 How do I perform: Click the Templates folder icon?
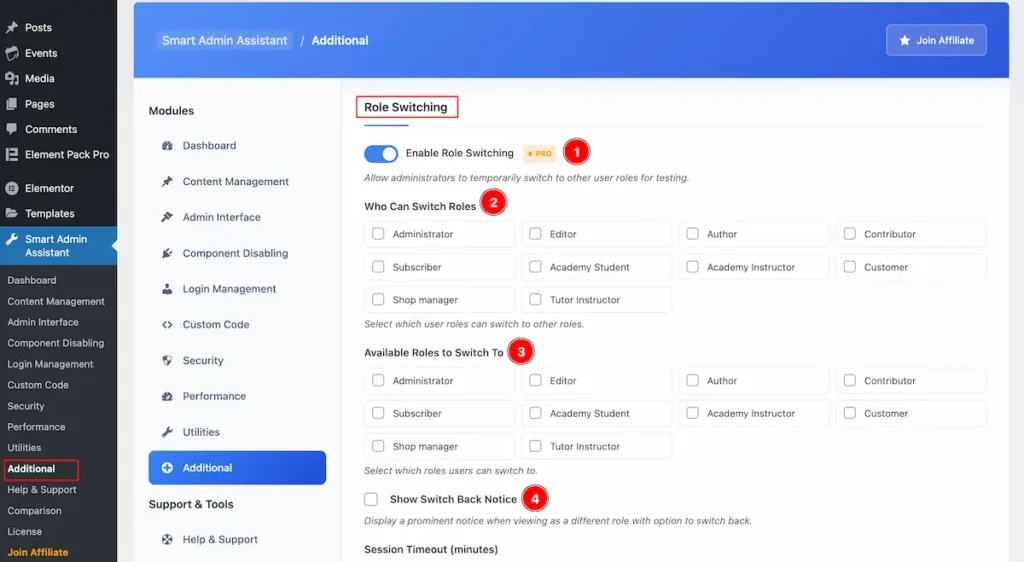point(12,213)
